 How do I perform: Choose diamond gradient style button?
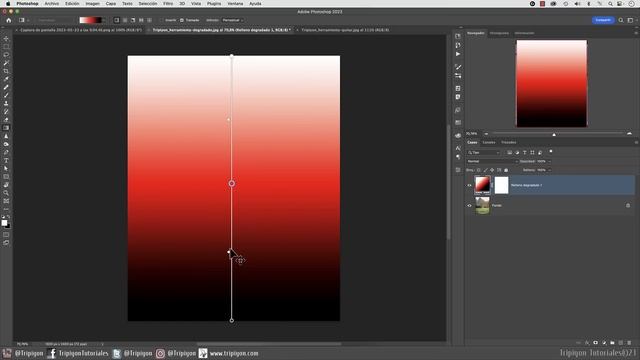[x=149, y=20]
